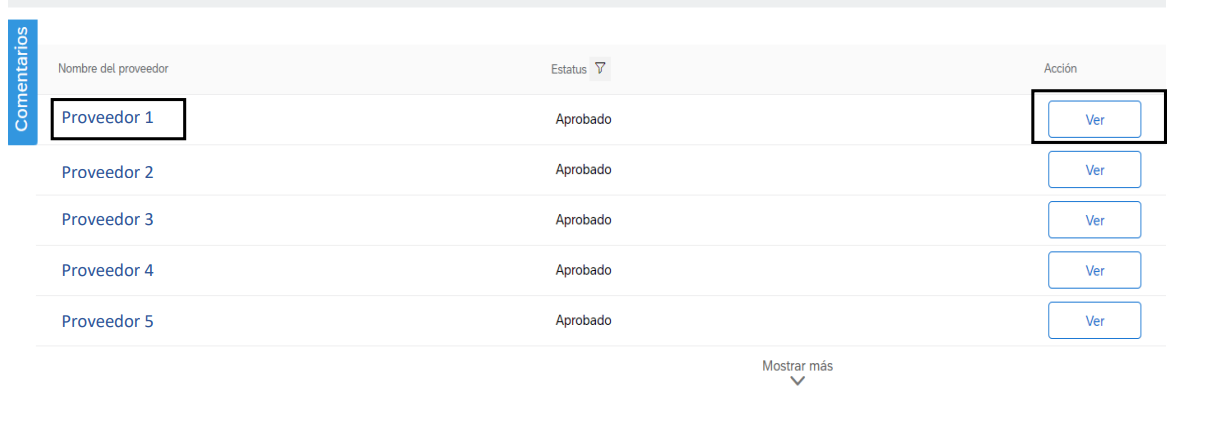1225x421 pixels.
Task: Select the Proveedor 5 link
Action: 108,321
